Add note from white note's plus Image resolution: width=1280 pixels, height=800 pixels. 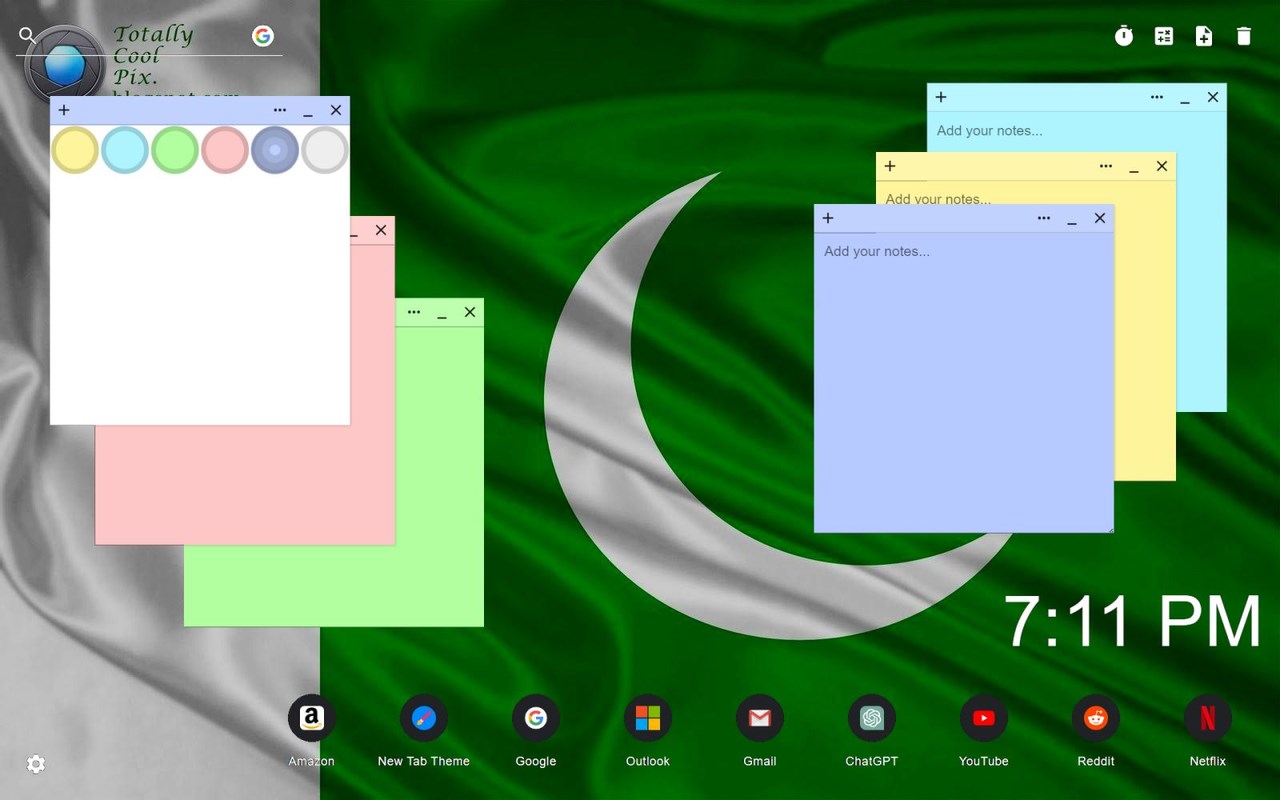64,110
